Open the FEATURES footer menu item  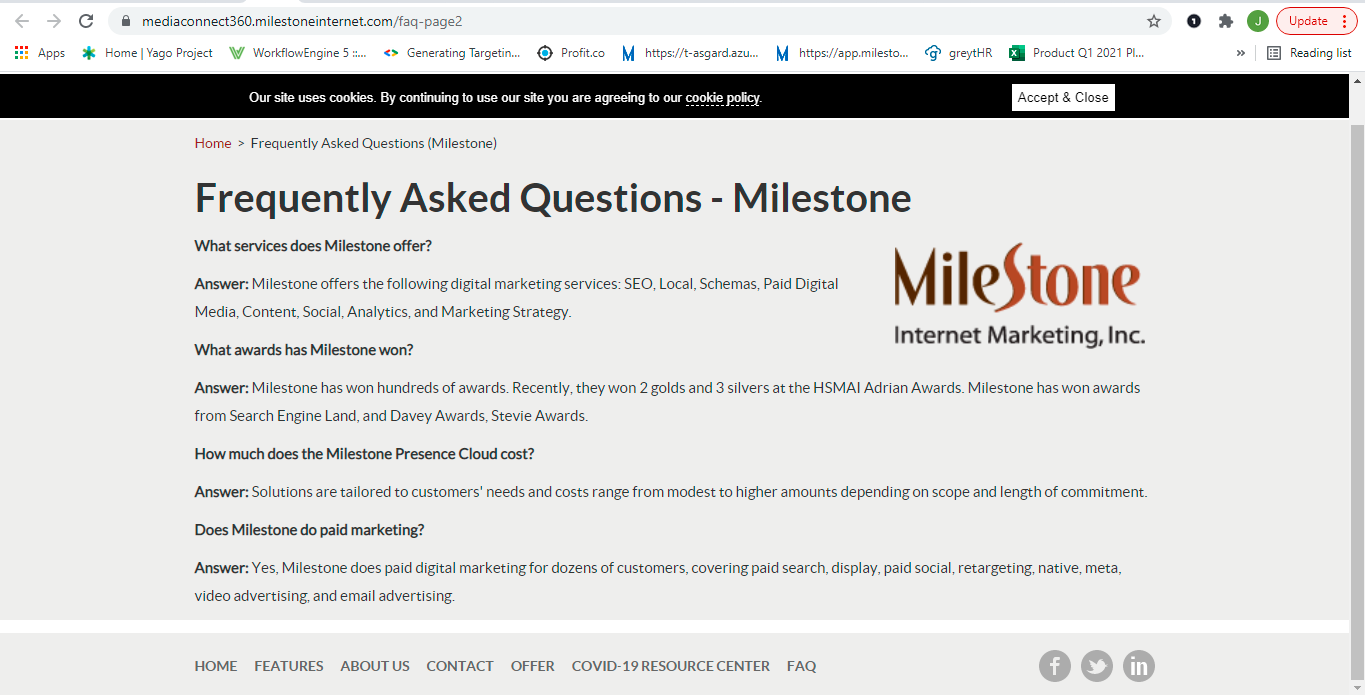tap(289, 666)
